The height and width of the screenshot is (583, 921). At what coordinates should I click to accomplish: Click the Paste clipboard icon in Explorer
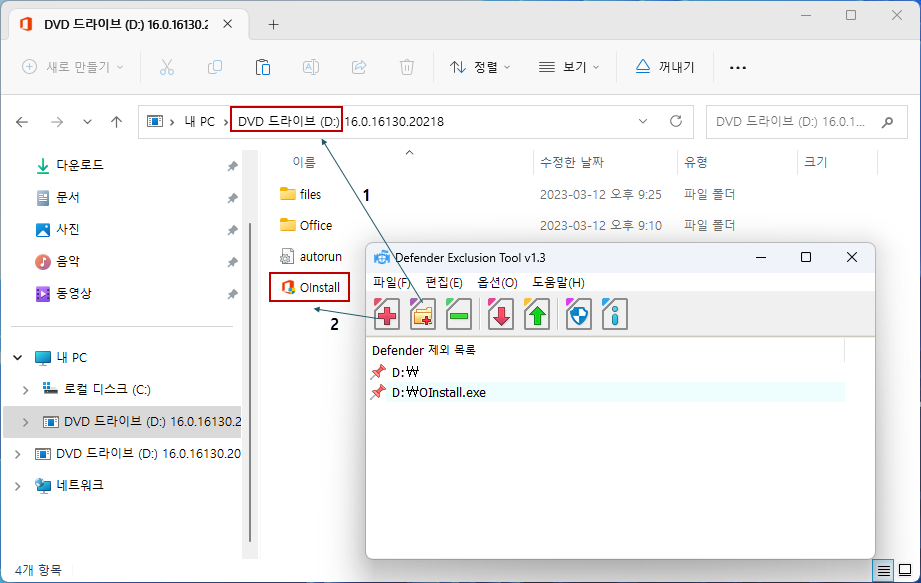[x=263, y=67]
